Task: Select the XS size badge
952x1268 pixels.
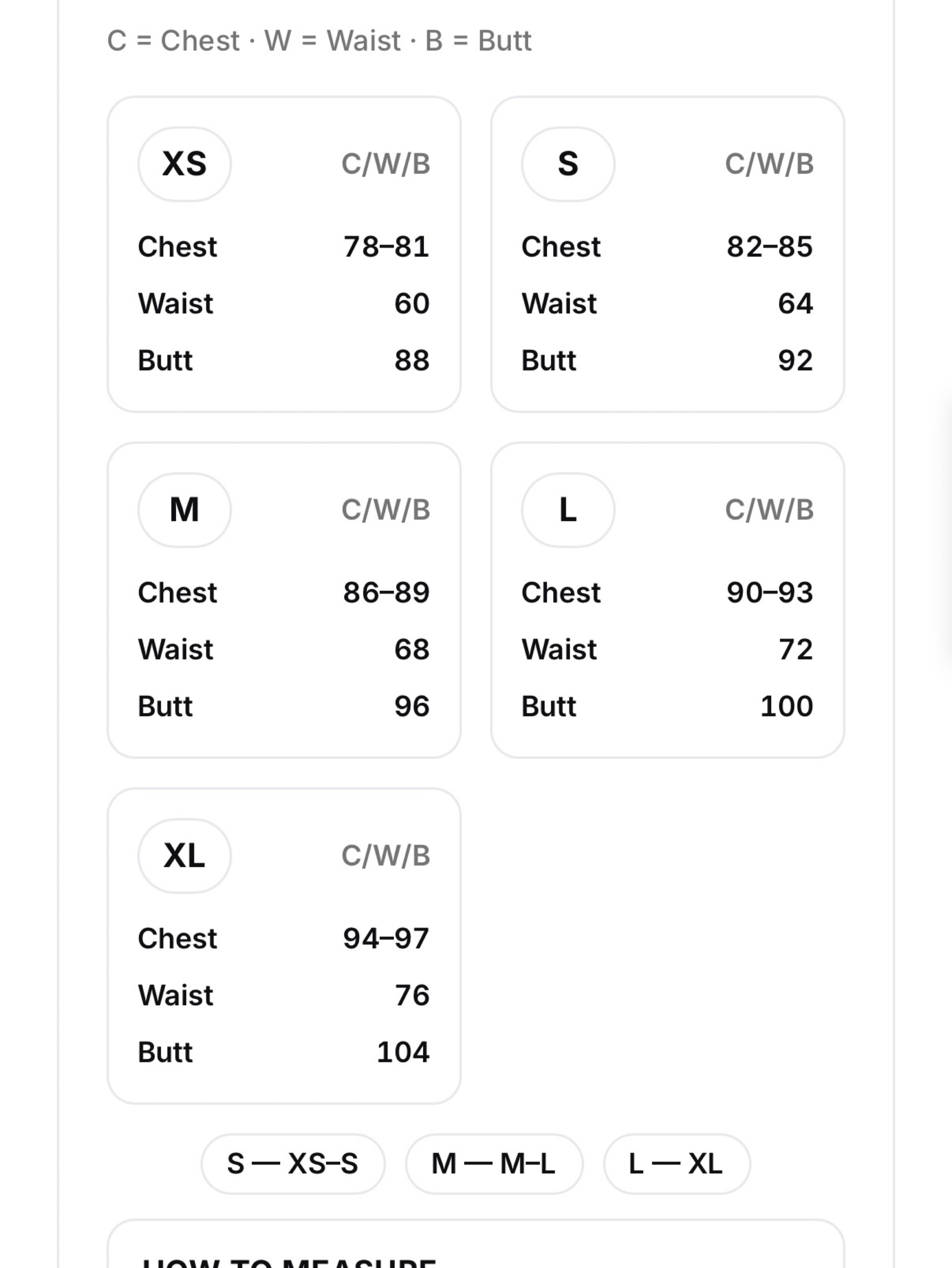Action: point(185,164)
